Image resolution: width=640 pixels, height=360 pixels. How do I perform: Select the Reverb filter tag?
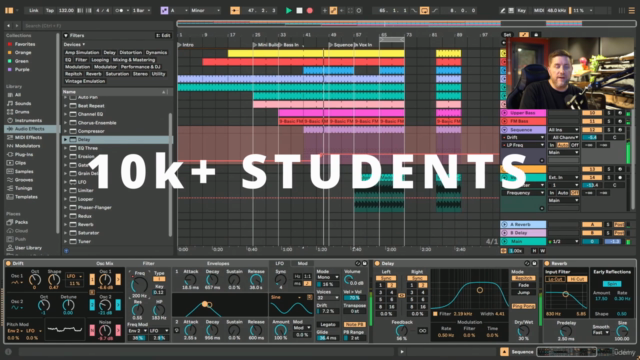(93, 74)
